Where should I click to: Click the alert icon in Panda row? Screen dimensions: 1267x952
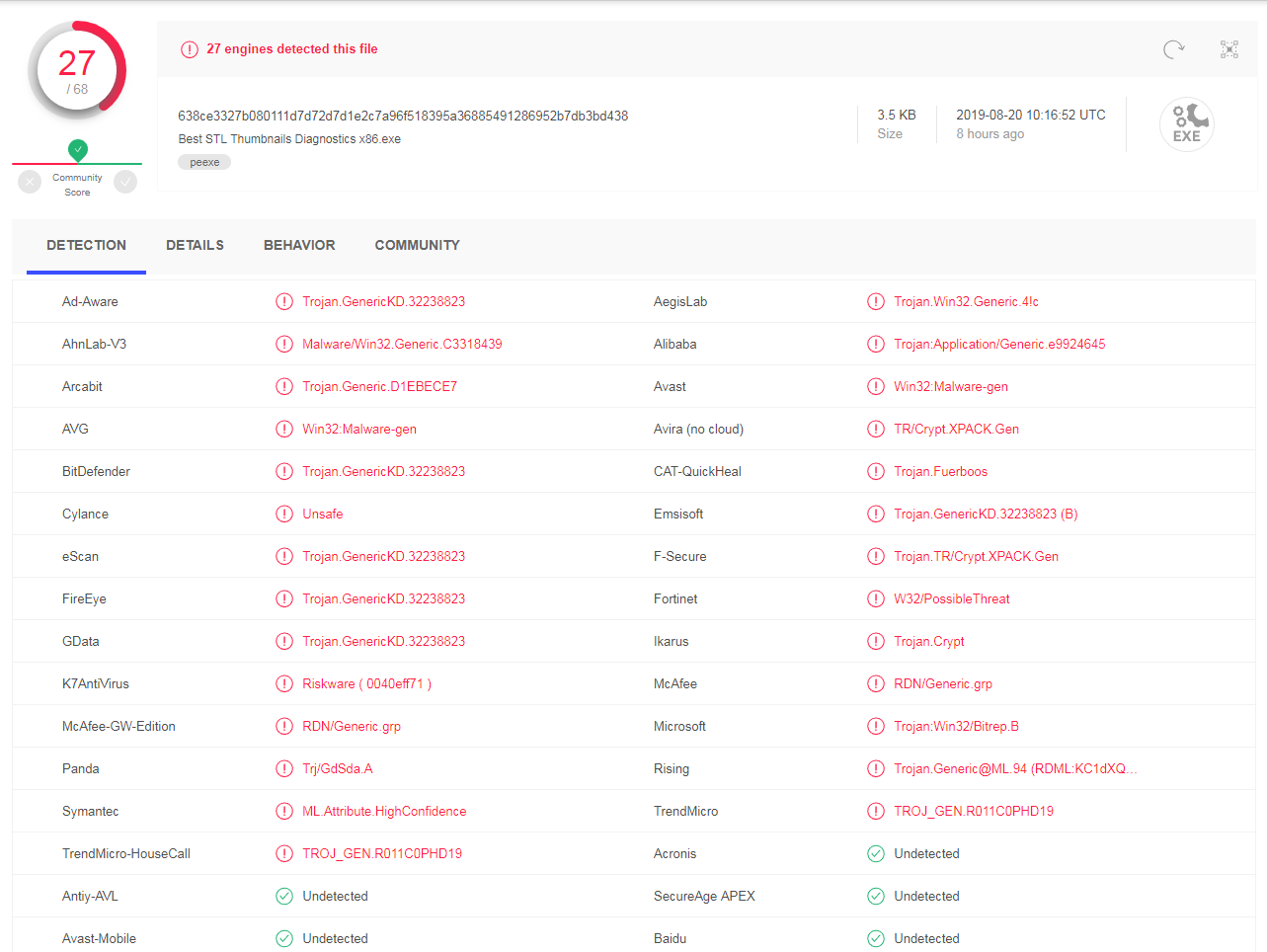[x=284, y=769]
